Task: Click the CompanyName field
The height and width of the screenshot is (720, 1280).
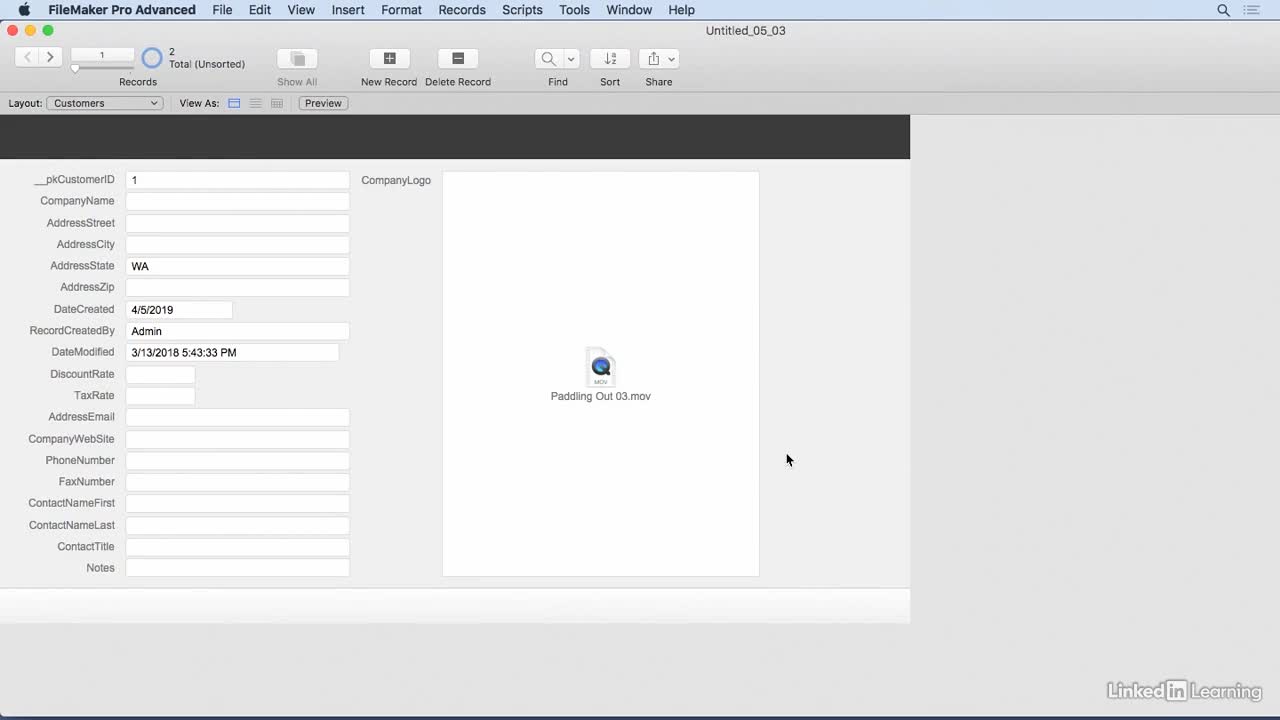Action: point(237,201)
